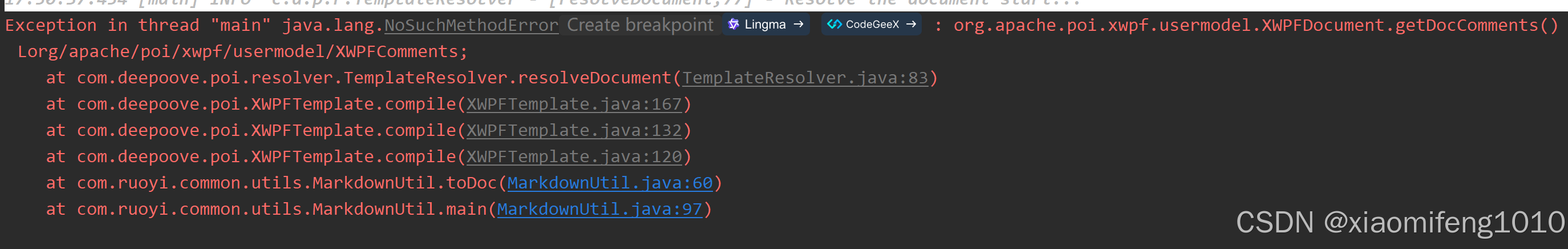Screen dimensions: 1568x249
Task: Click the arrow next to CodeGeeX
Action: (911, 25)
